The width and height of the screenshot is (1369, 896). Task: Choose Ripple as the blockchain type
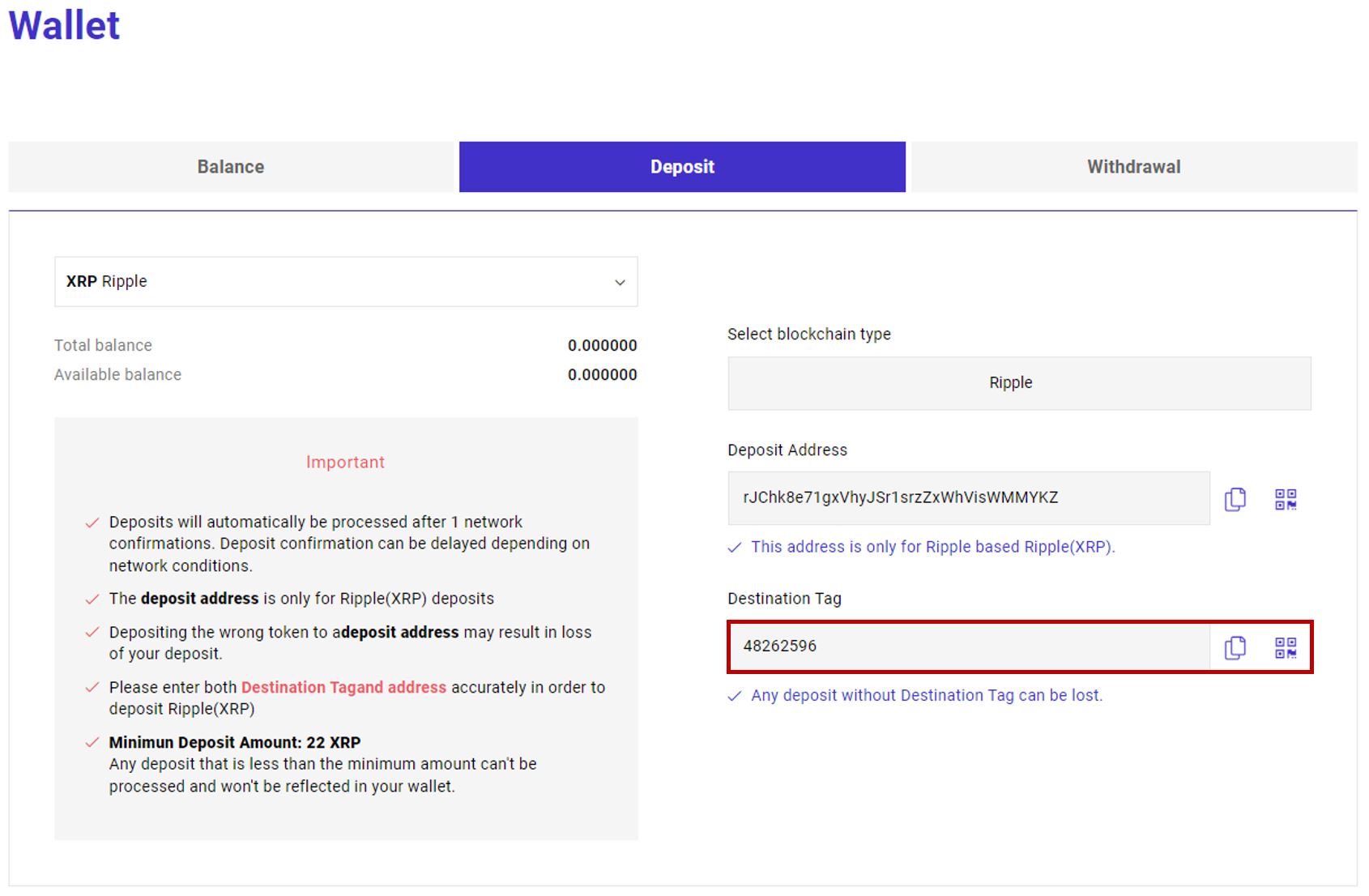(1019, 383)
